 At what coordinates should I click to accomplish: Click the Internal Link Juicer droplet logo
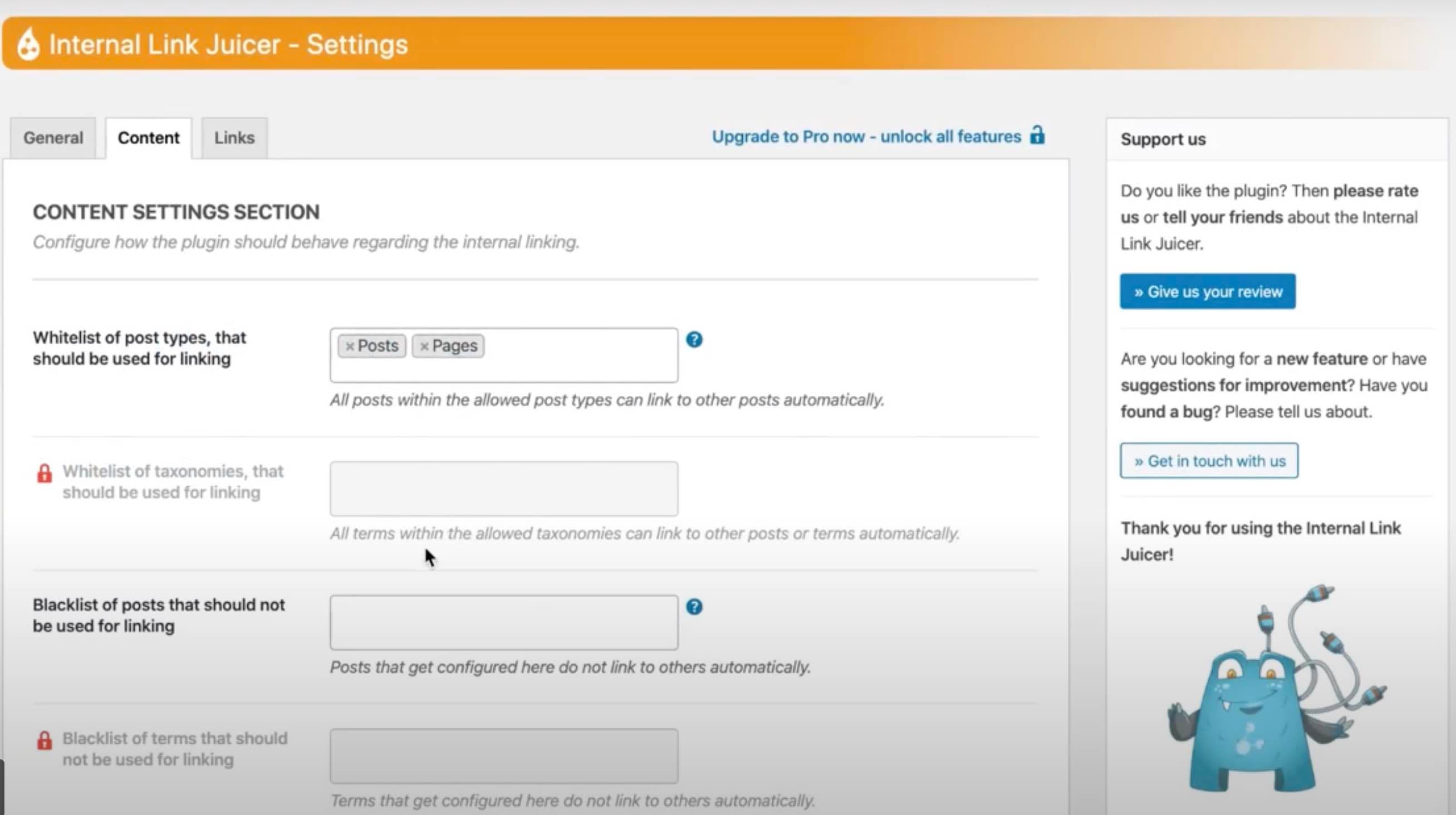click(28, 45)
